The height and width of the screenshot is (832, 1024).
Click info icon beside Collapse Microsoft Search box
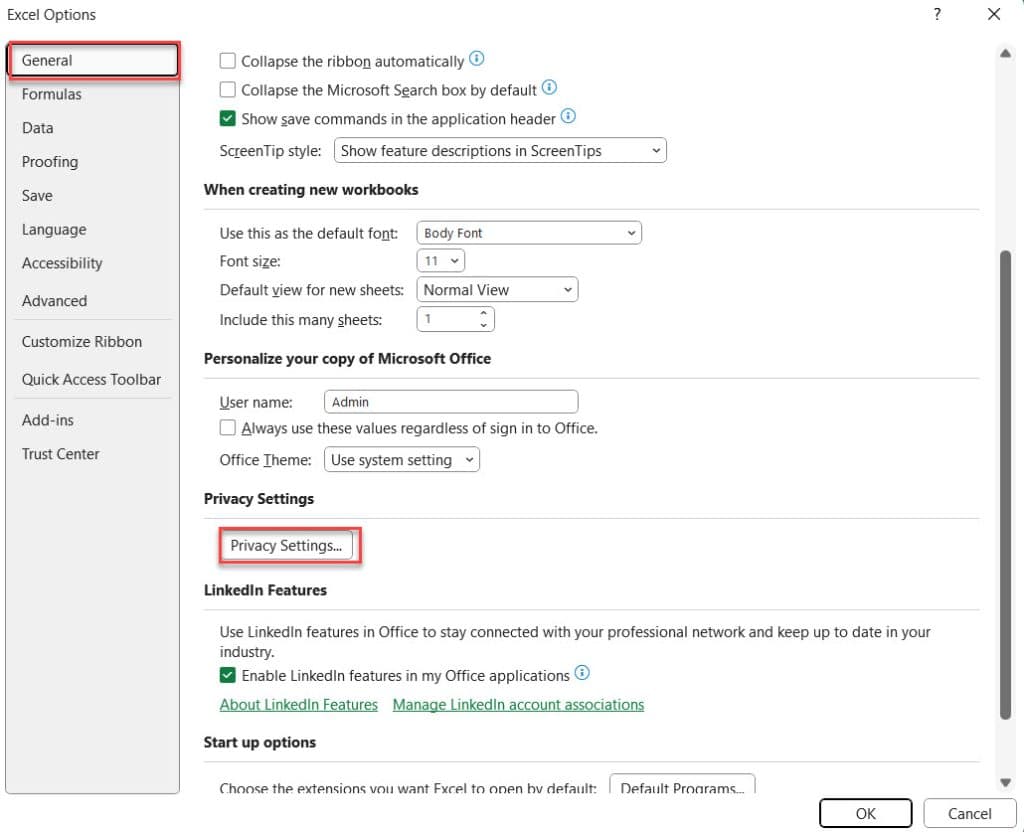(549, 87)
